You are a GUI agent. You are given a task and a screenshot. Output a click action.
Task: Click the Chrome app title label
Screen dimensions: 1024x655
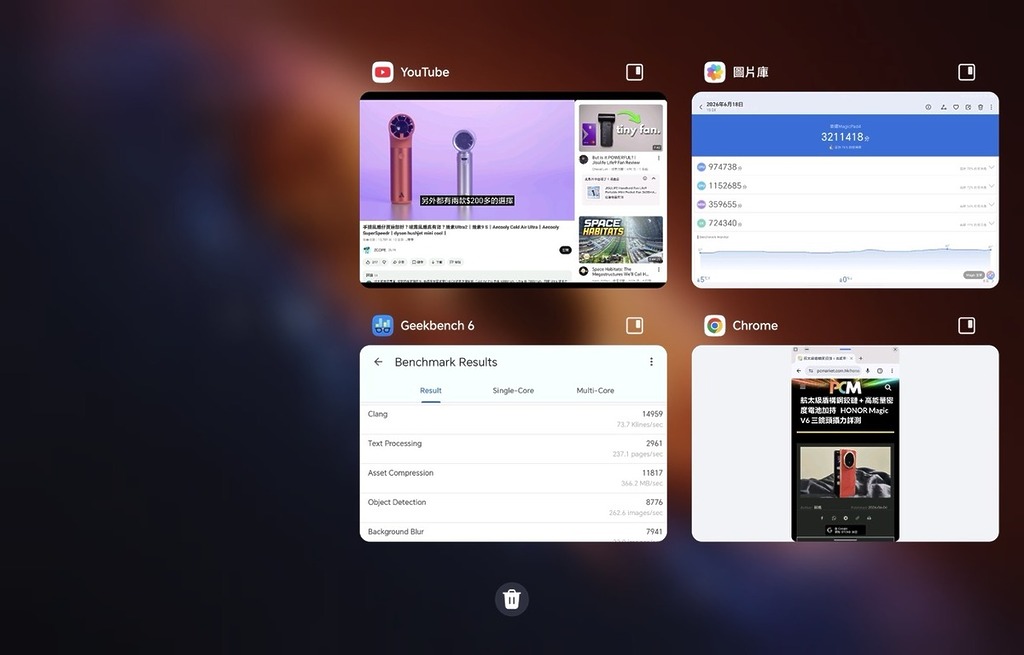755,325
